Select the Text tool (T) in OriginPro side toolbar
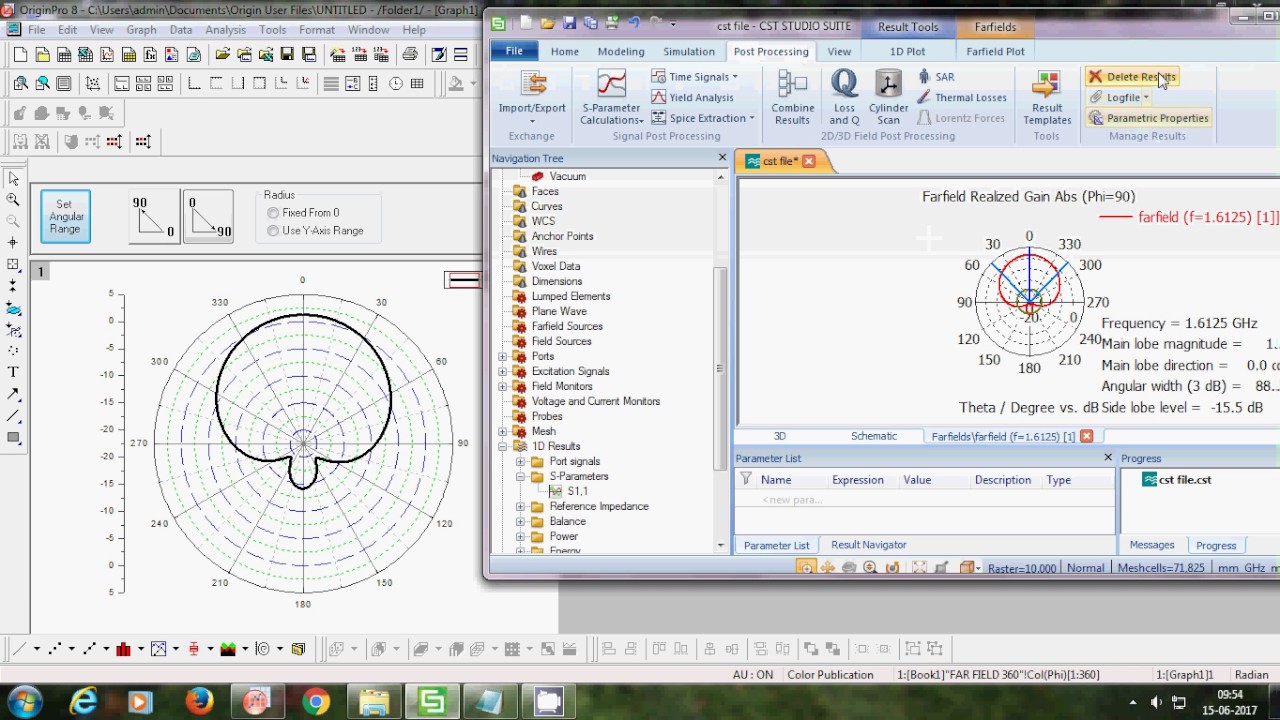Screen dimensions: 1280x720 click(13, 371)
